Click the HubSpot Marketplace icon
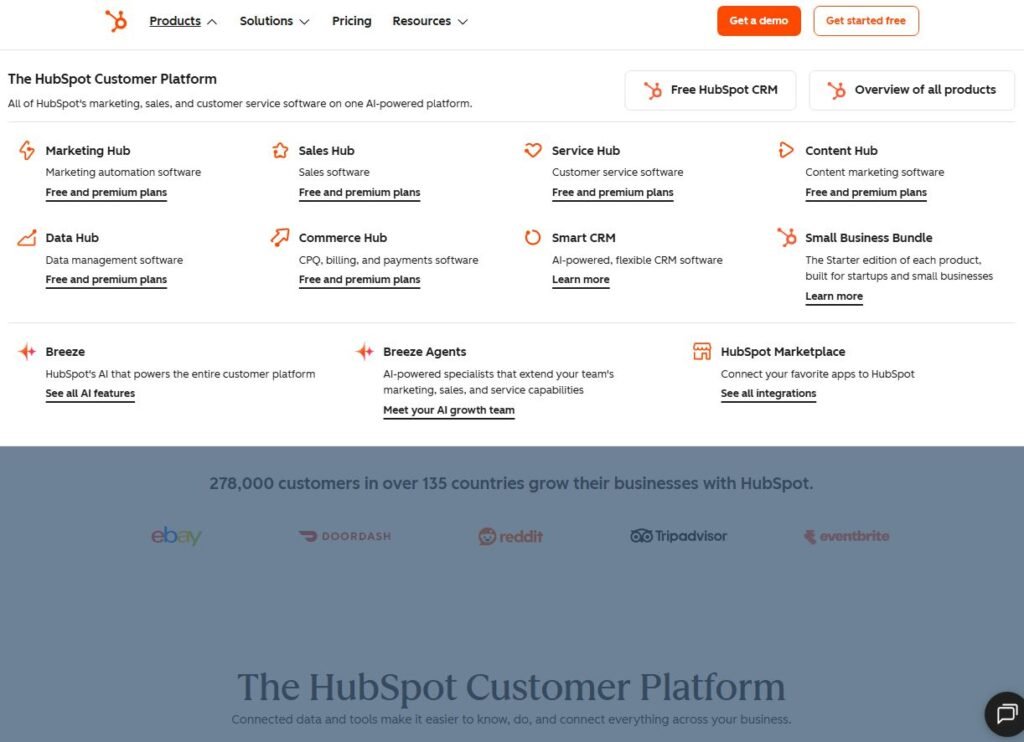Viewport: 1024px width, 742px height. coord(702,351)
